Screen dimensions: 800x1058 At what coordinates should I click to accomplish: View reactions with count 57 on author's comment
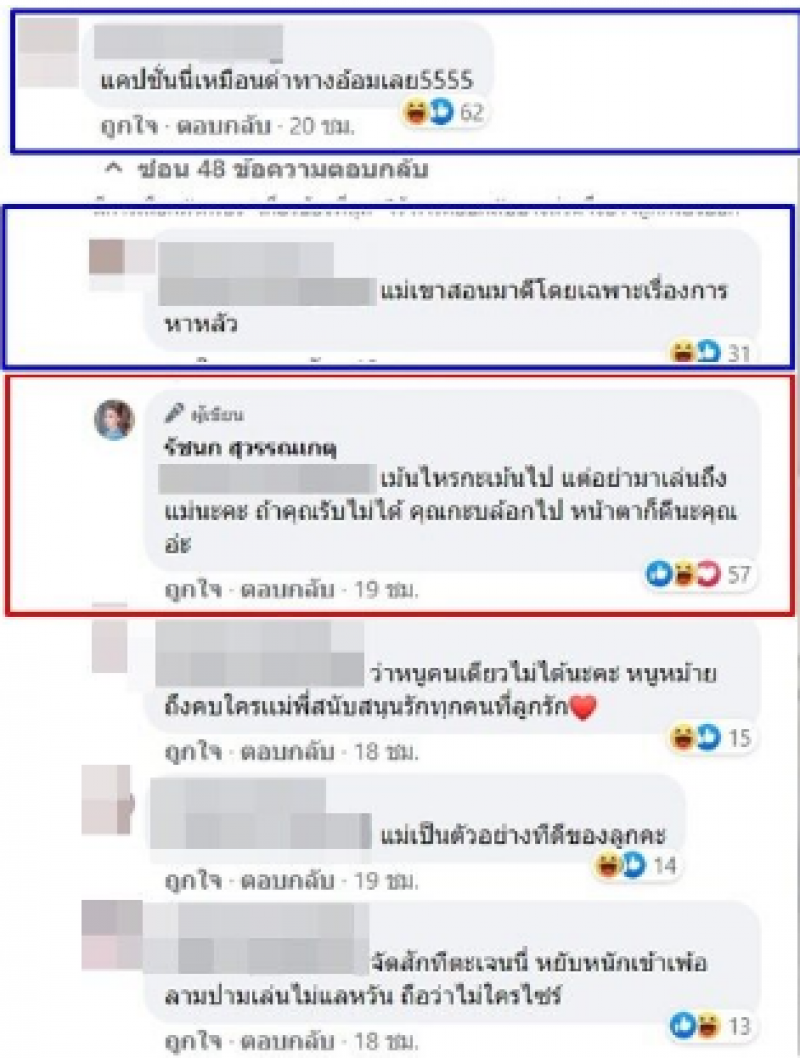click(x=698, y=574)
